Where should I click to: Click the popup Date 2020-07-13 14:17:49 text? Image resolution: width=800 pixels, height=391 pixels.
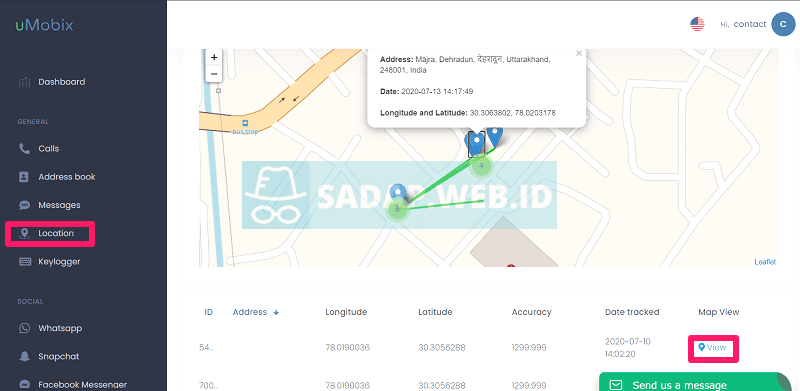(x=427, y=91)
